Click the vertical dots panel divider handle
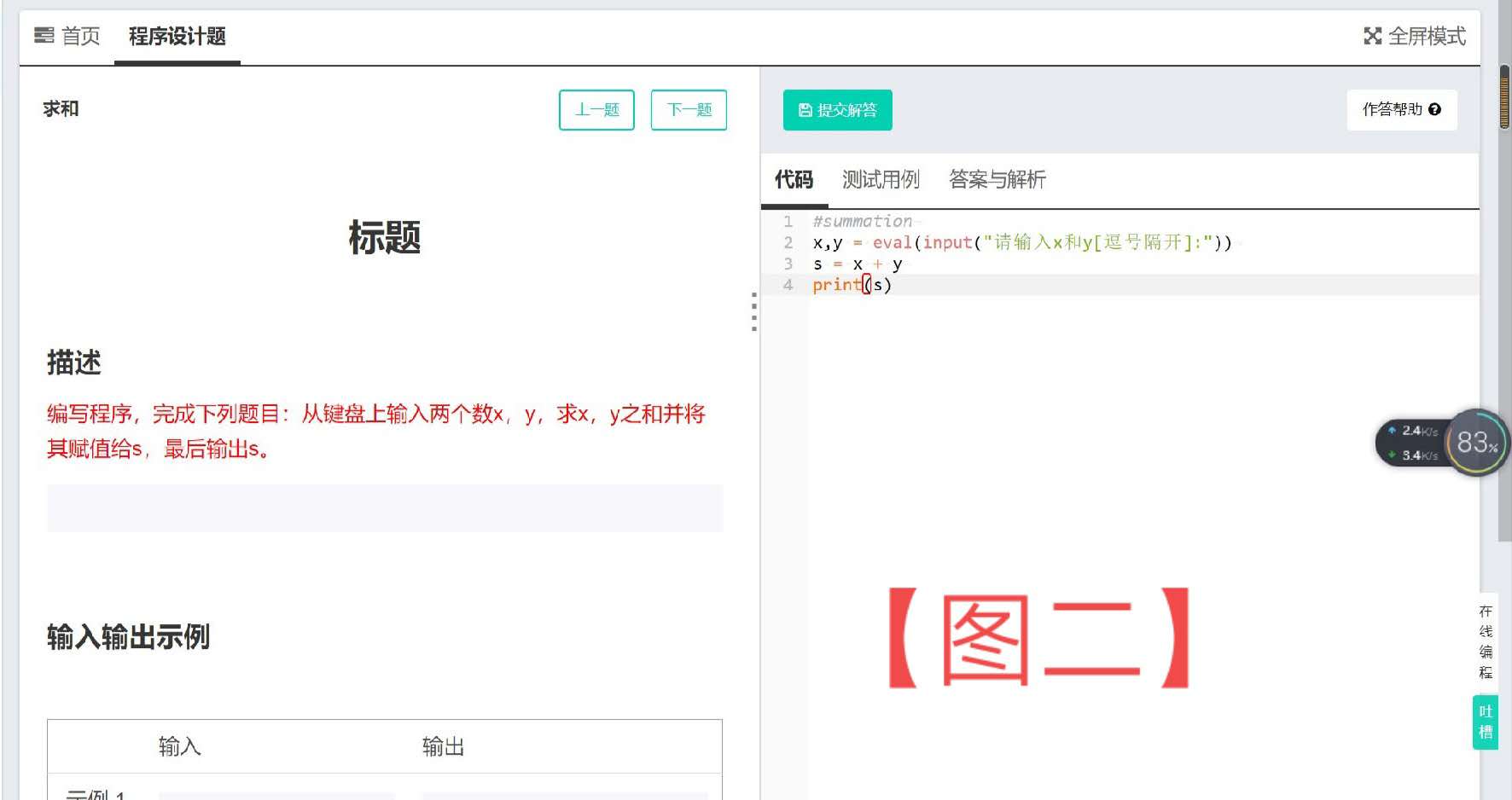The image size is (1512, 800). point(754,311)
